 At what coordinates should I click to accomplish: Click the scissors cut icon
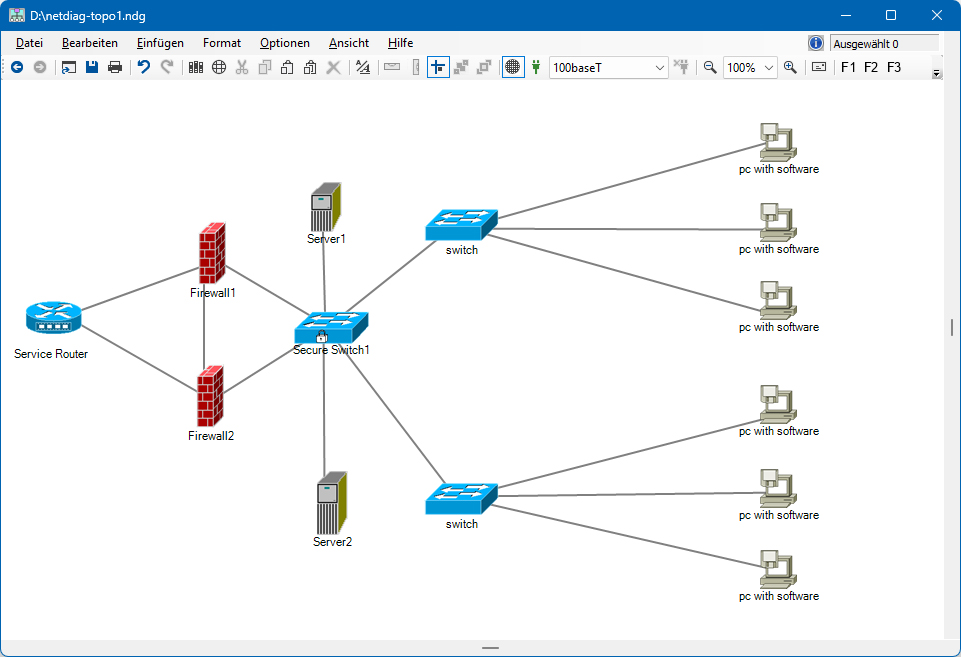(x=242, y=67)
